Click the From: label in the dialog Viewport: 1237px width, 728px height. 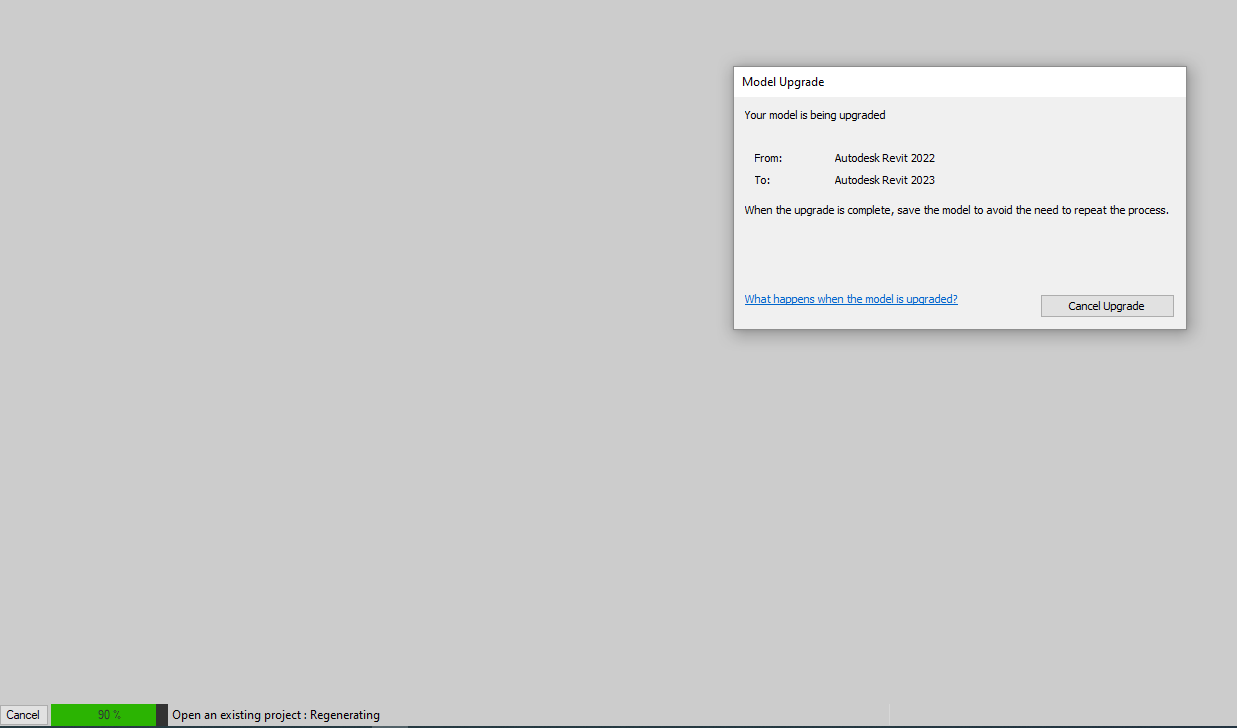click(x=767, y=157)
